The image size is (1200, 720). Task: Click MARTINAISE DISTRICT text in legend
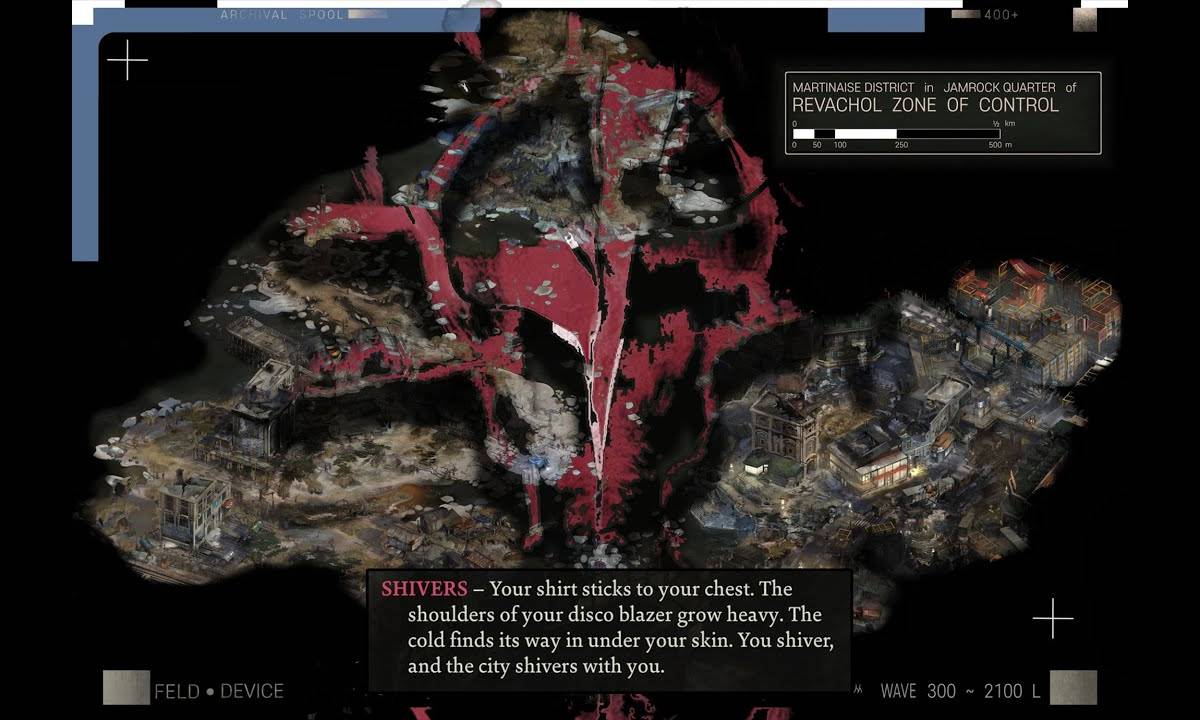853,88
